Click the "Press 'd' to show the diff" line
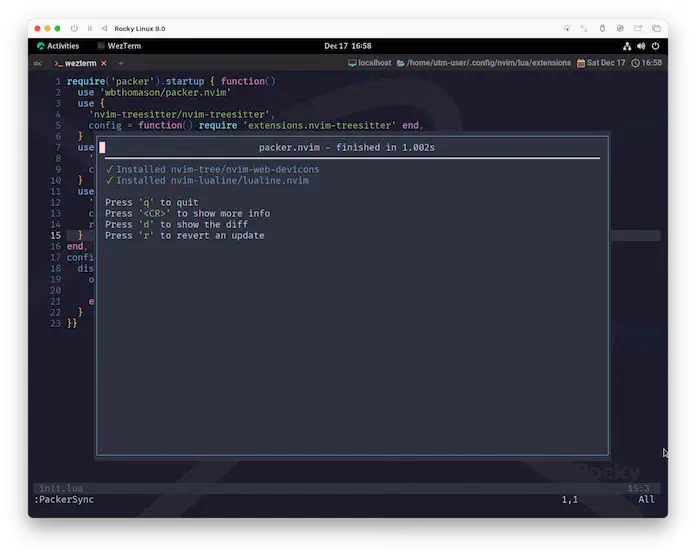Screen dimensions: 696x555 [x=176, y=225]
